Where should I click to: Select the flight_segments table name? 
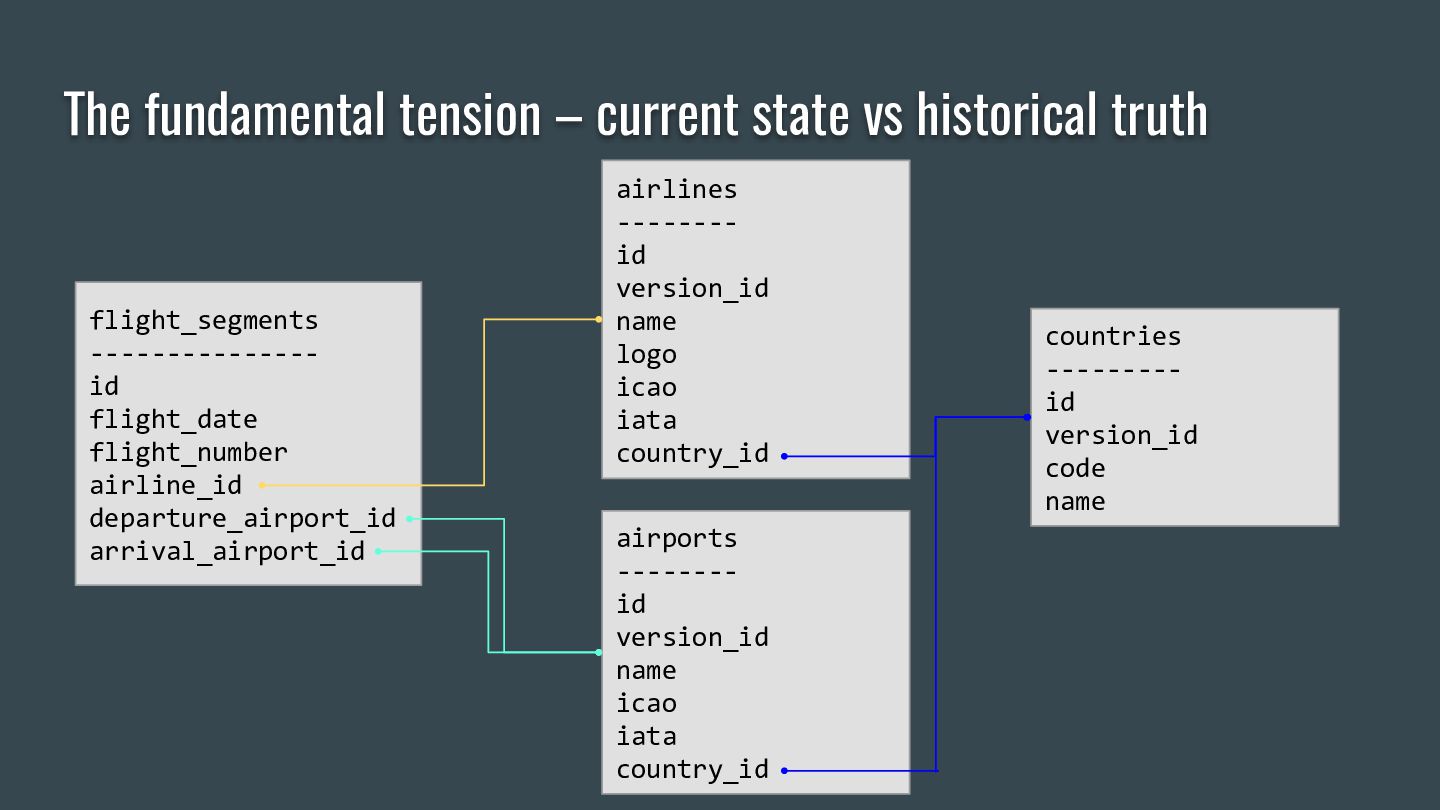tap(204, 321)
